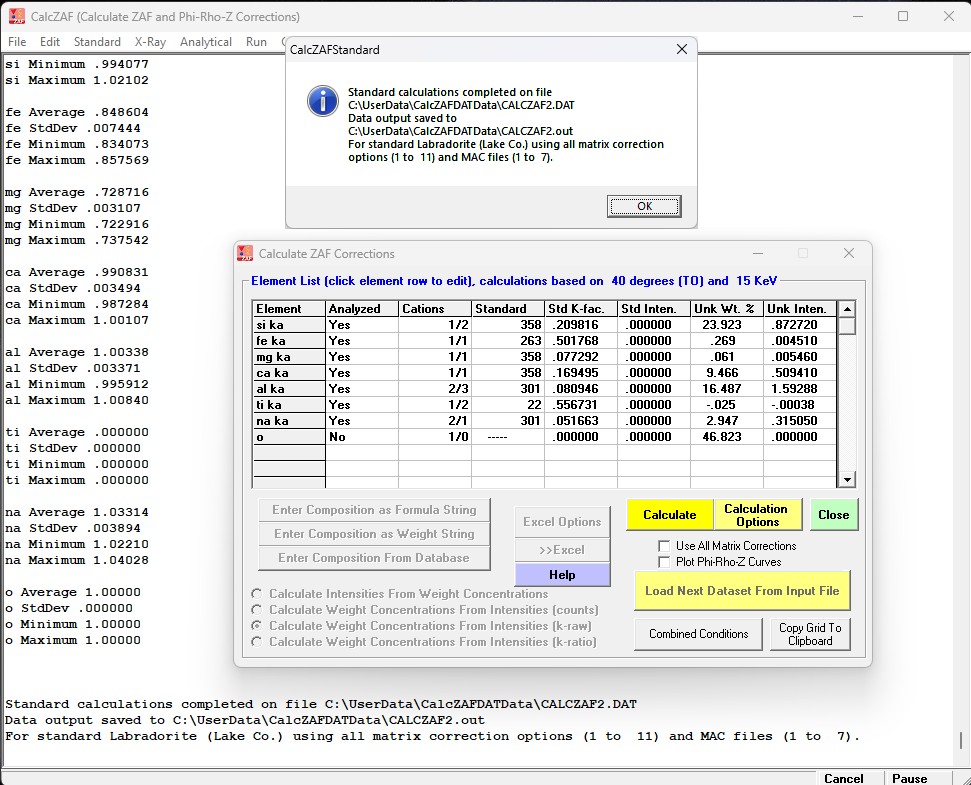
Task: Click OK in the CalcZAFStandard dialog
Action: click(644, 206)
